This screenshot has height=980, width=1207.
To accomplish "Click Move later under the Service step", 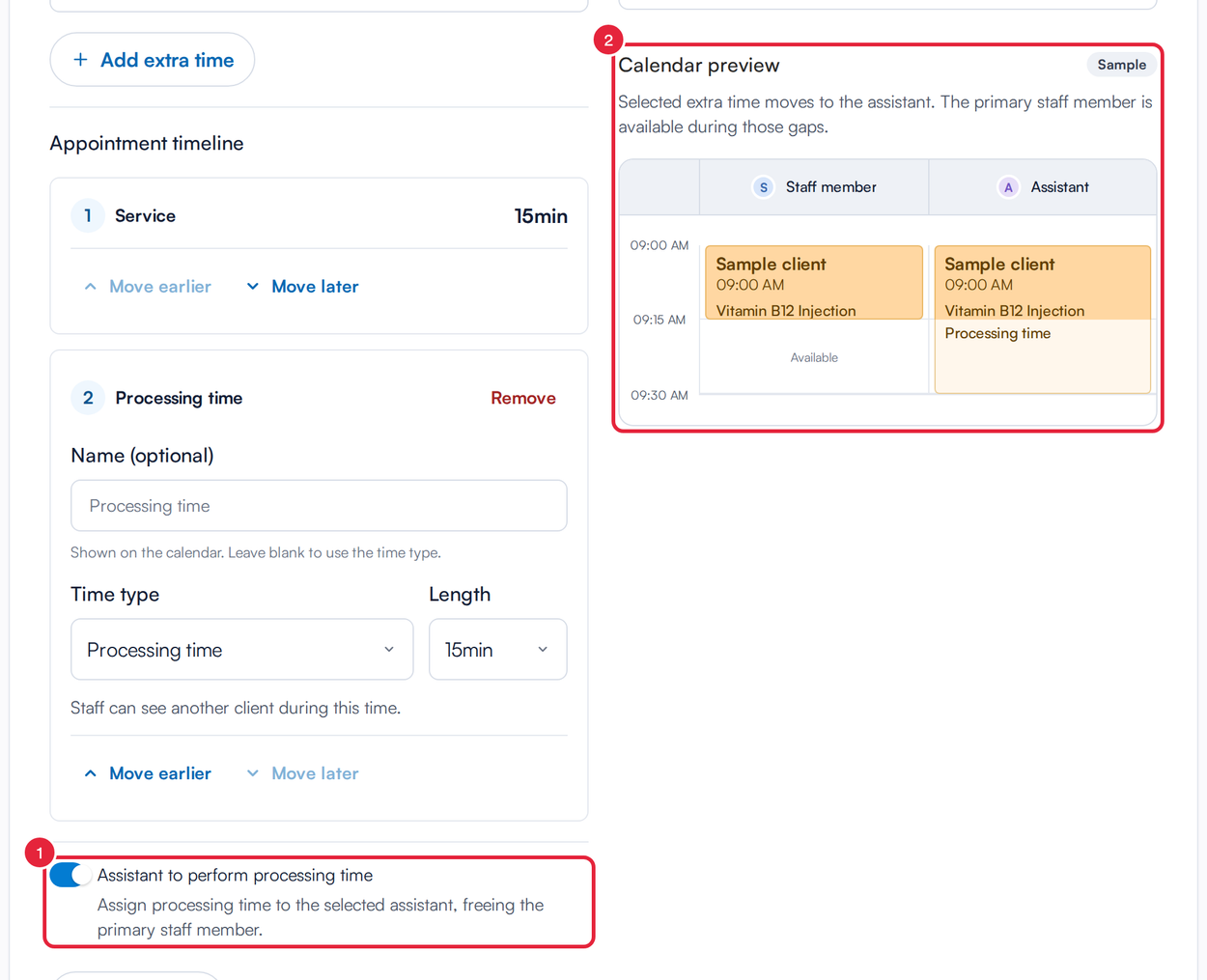I will pos(302,287).
